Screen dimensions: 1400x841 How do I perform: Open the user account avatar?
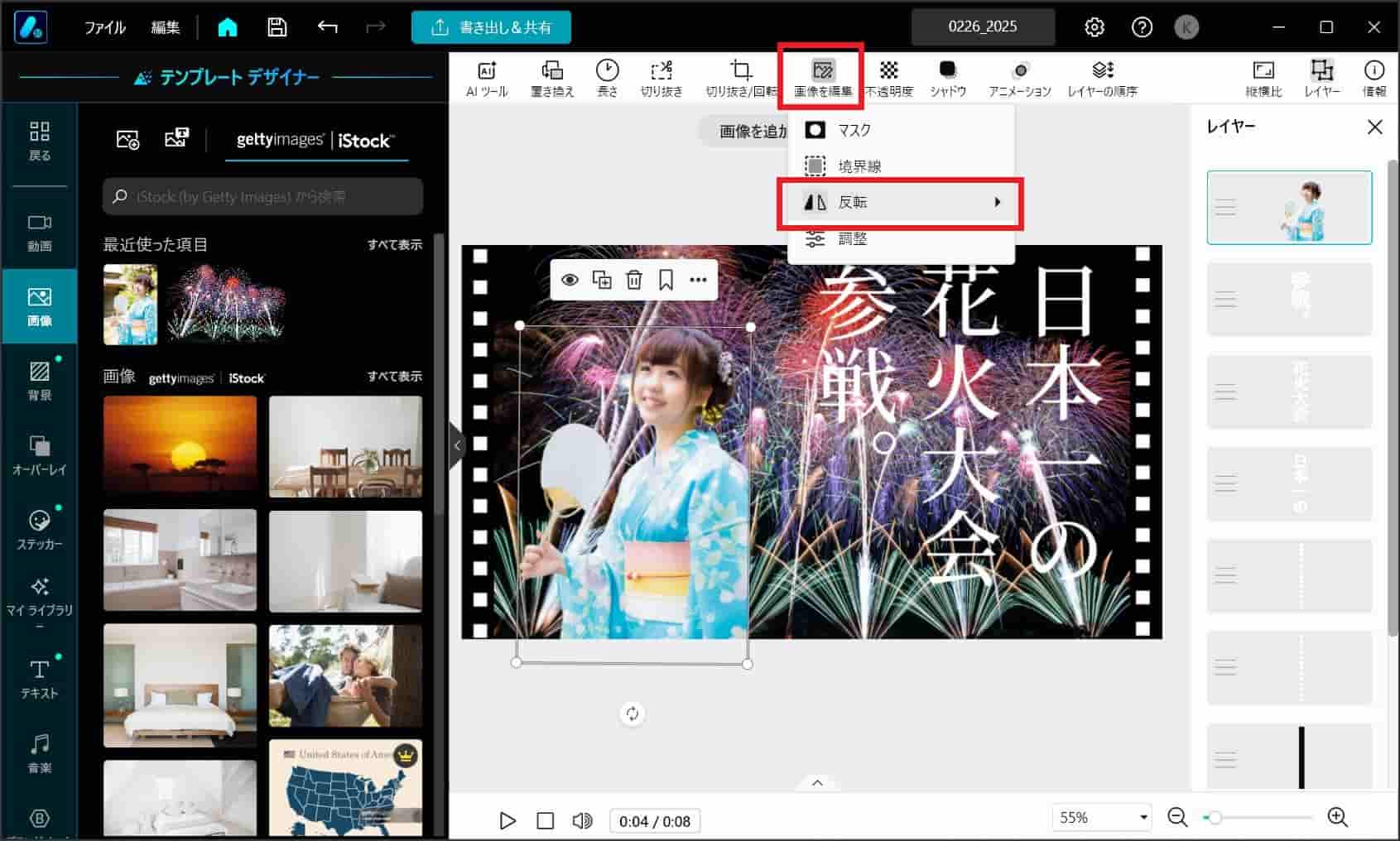click(x=1186, y=27)
